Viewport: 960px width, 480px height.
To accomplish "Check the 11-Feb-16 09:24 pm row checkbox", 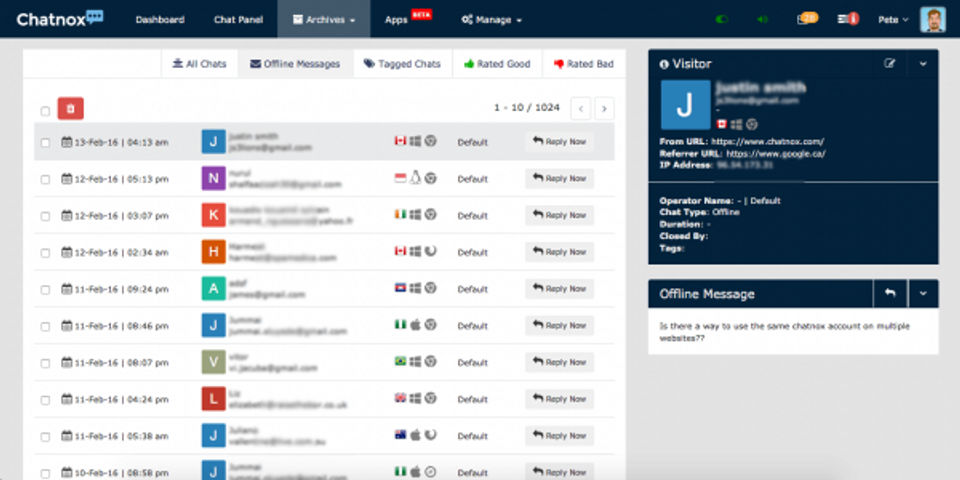I will click(x=45, y=290).
